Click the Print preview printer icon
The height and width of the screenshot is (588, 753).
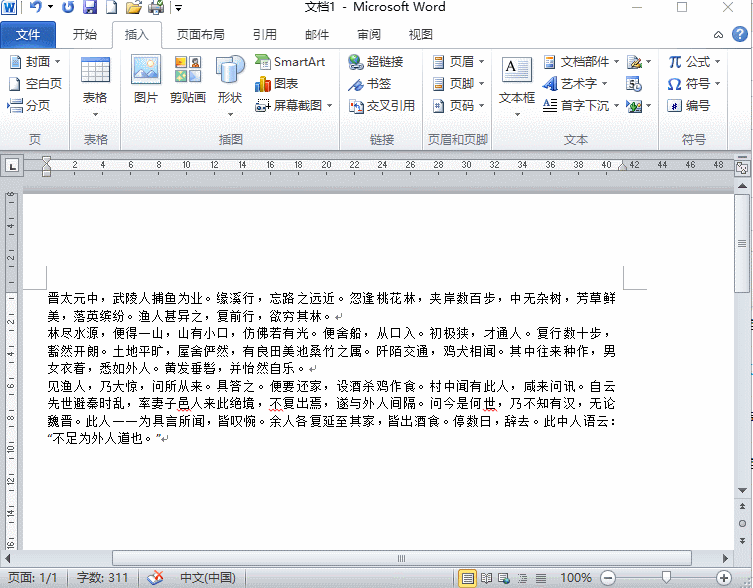point(157,7)
